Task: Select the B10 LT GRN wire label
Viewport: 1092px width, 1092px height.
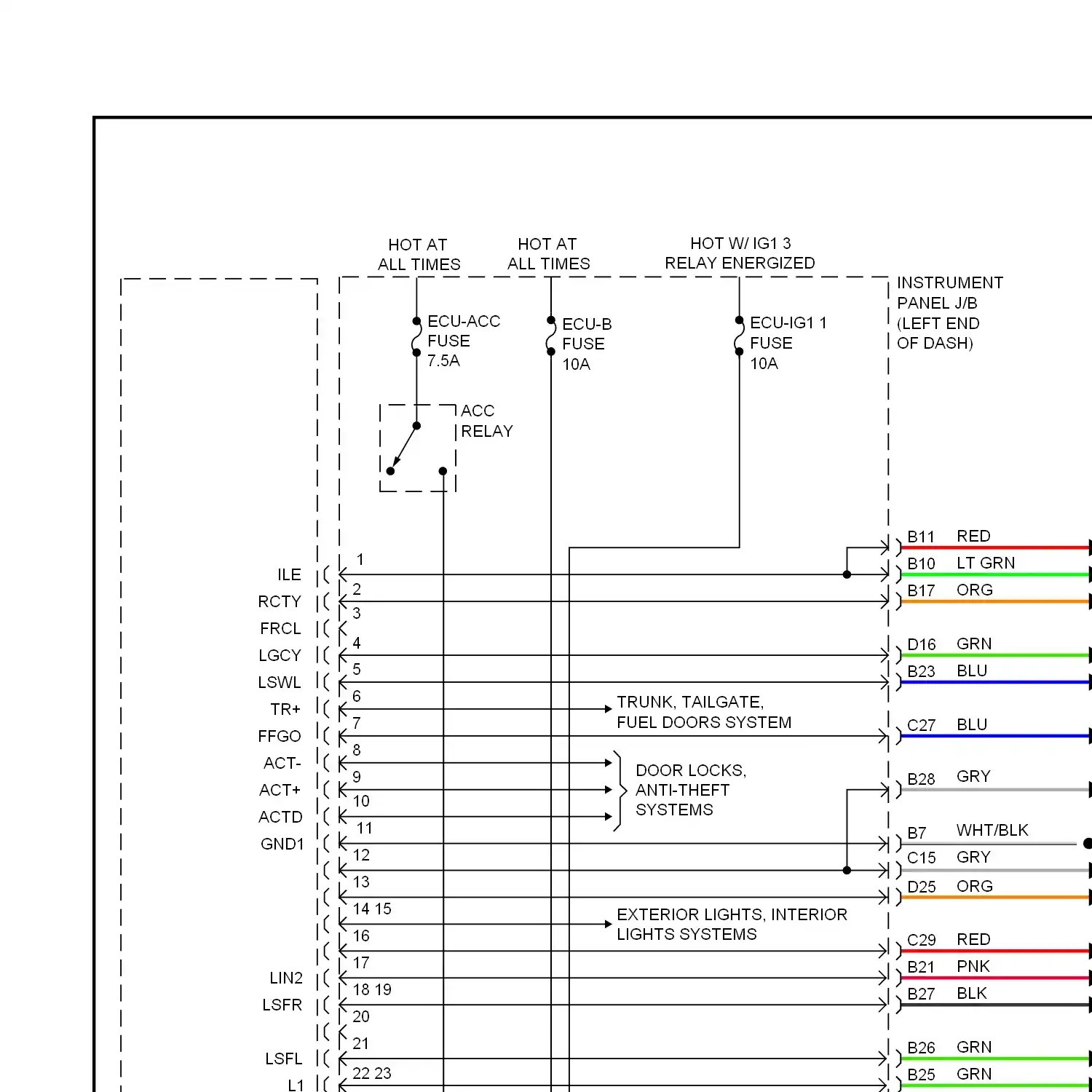Action: (x=961, y=563)
